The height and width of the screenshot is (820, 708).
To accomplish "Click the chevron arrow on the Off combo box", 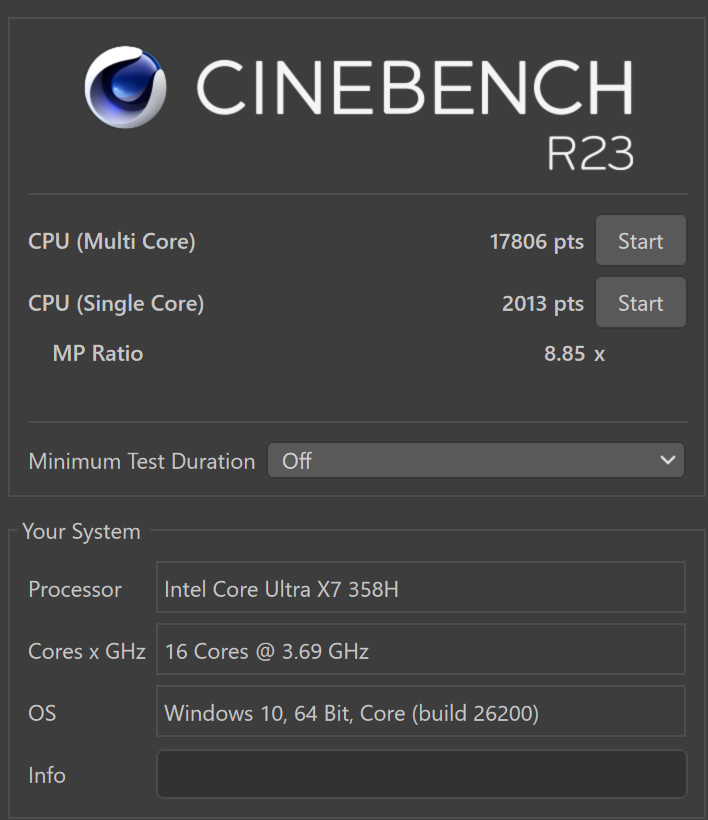I will (668, 461).
